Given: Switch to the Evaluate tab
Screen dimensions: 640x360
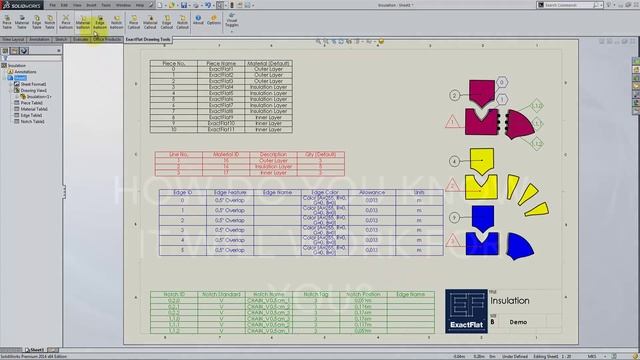Looking at the screenshot, I should tap(80, 39).
